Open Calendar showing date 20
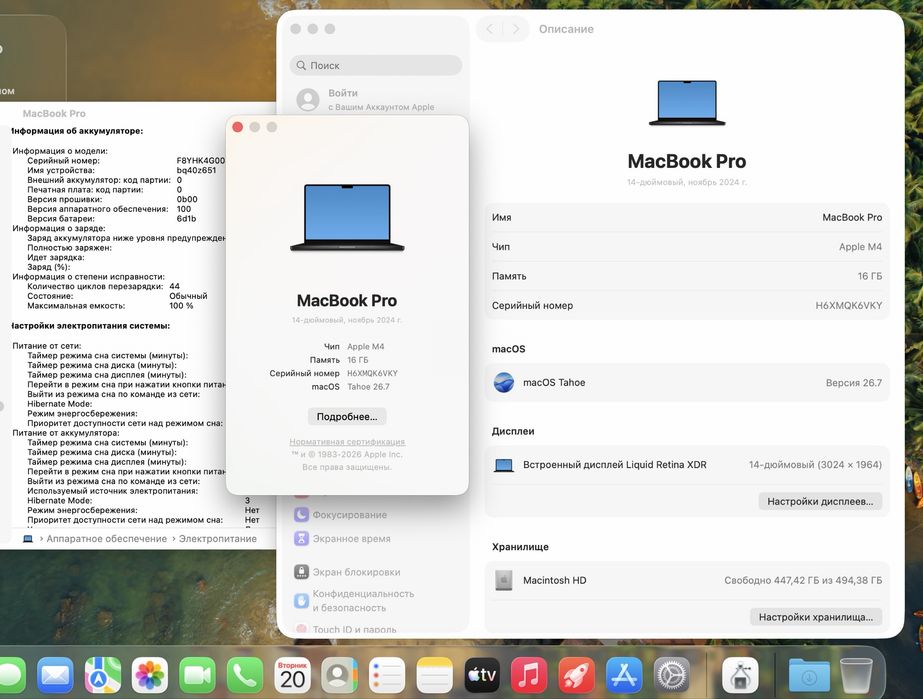 pyautogui.click(x=292, y=675)
